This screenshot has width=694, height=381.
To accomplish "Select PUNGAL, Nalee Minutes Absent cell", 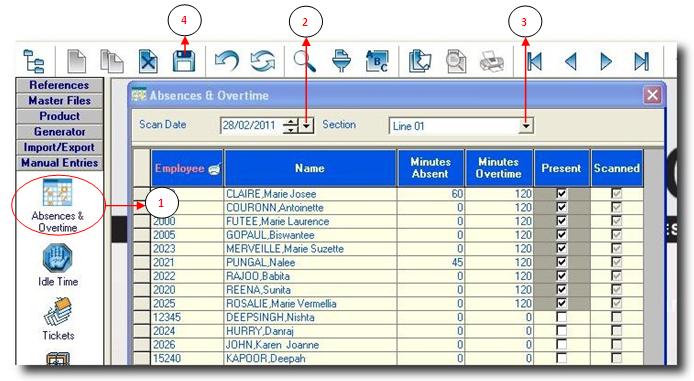I will click(x=430, y=262).
